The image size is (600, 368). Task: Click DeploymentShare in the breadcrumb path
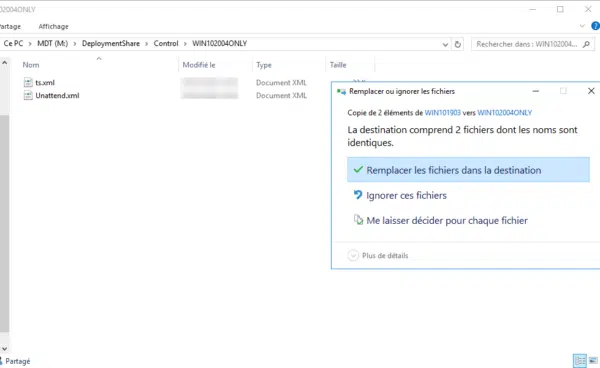111,44
